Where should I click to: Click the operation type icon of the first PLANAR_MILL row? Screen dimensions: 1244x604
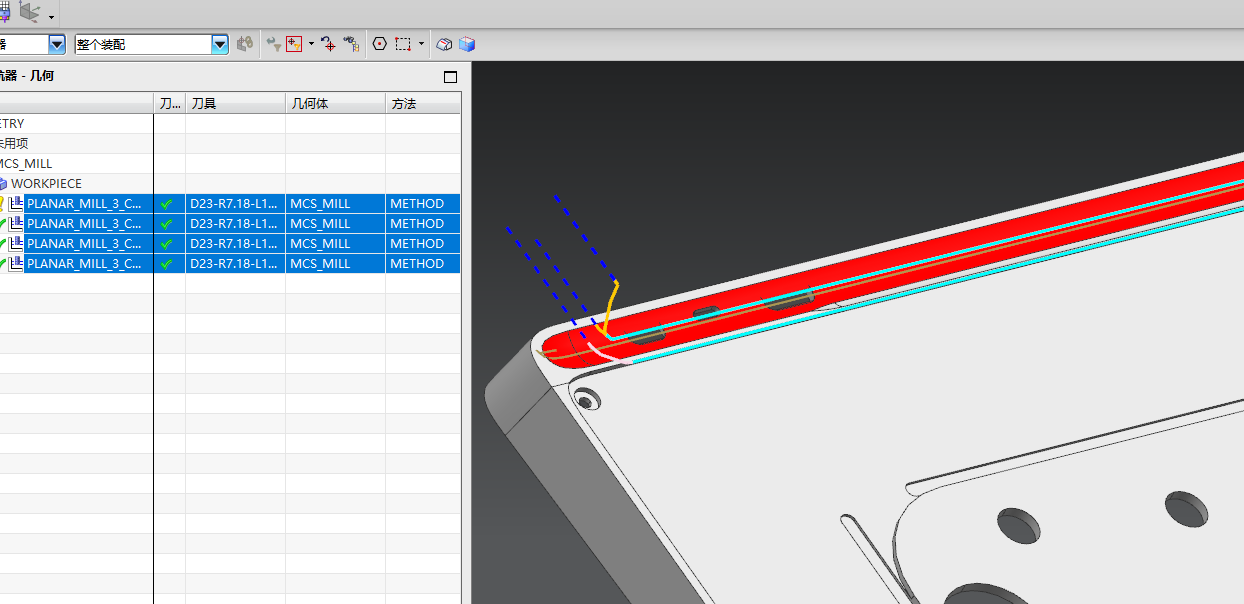pyautogui.click(x=16, y=203)
